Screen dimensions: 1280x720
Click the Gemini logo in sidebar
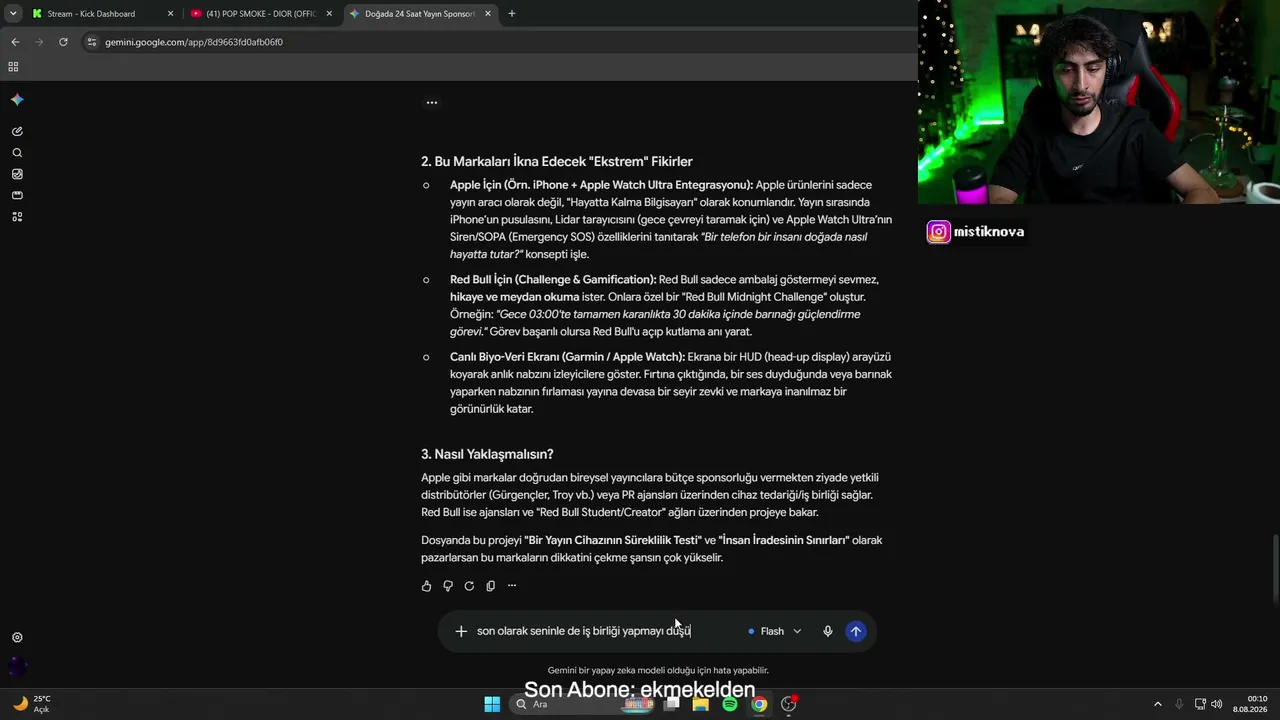pyautogui.click(x=17, y=100)
